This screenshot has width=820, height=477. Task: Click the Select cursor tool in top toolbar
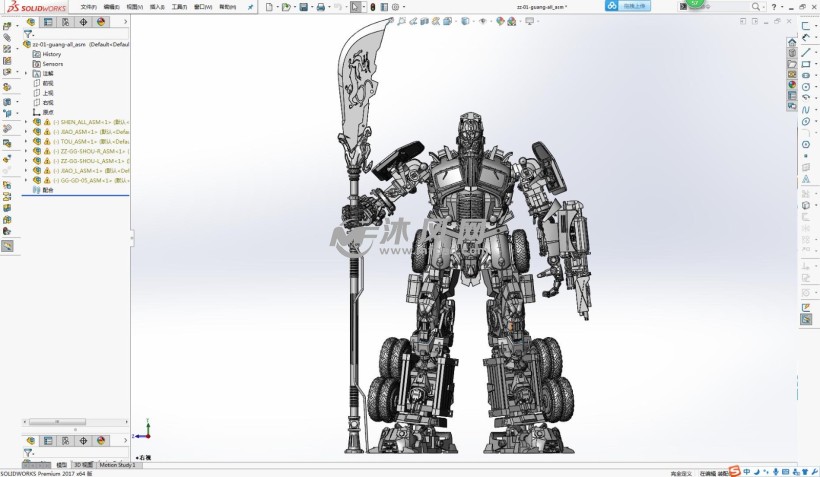(x=356, y=7)
